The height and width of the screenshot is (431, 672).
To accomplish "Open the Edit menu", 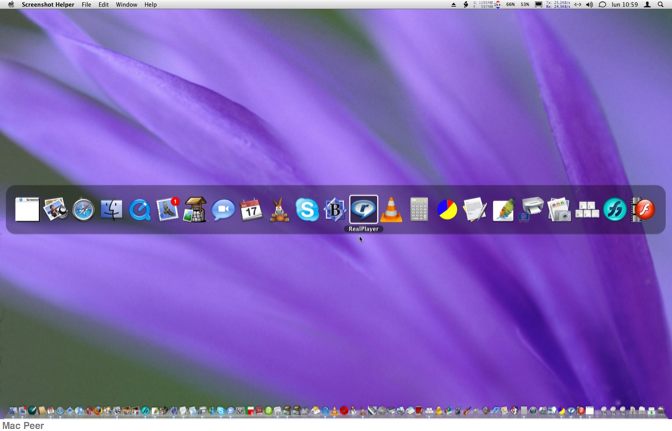I will pos(103,4).
